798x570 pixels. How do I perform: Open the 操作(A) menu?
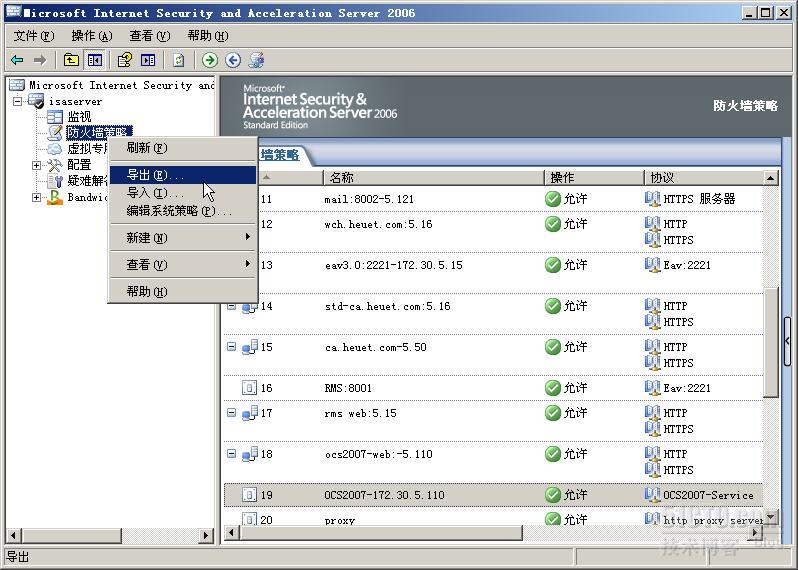pyautogui.click(x=92, y=36)
